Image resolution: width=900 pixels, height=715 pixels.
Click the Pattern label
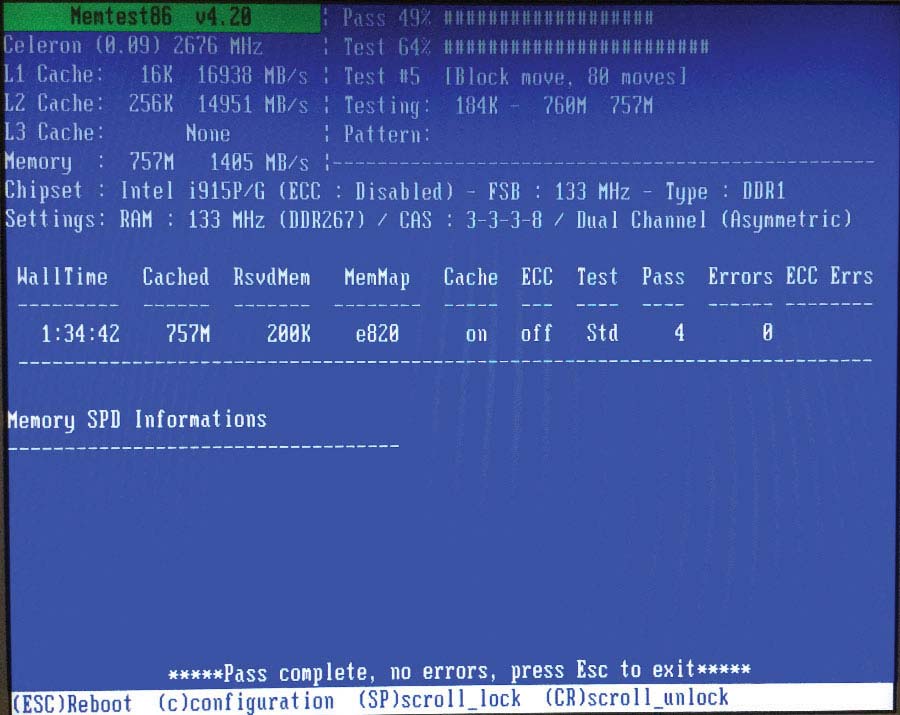click(386, 134)
